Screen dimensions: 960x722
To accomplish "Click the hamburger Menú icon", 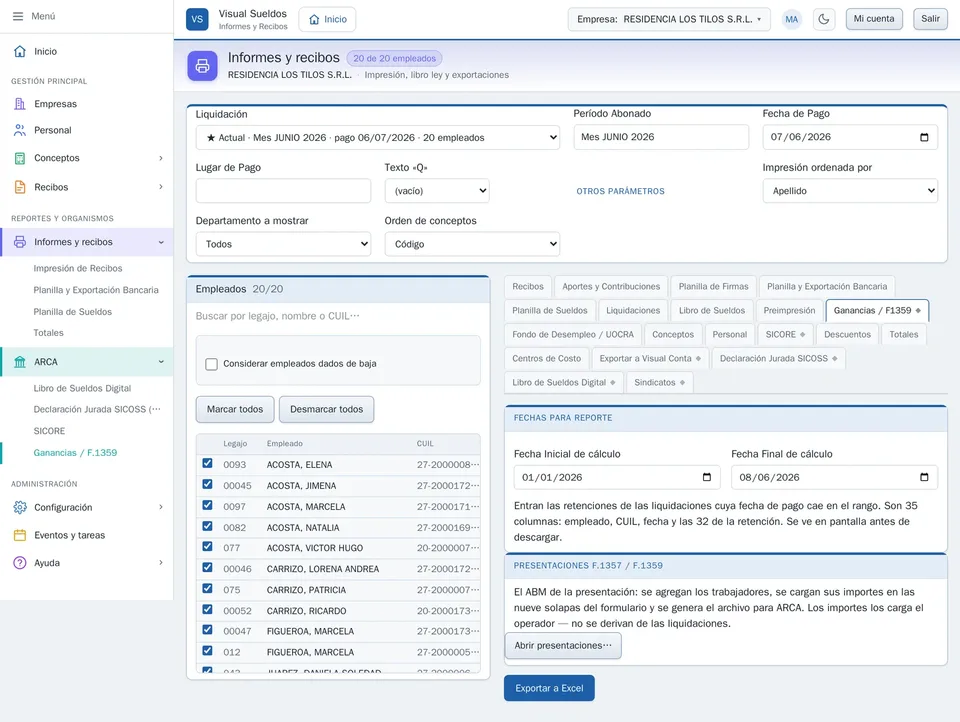I will point(18,17).
